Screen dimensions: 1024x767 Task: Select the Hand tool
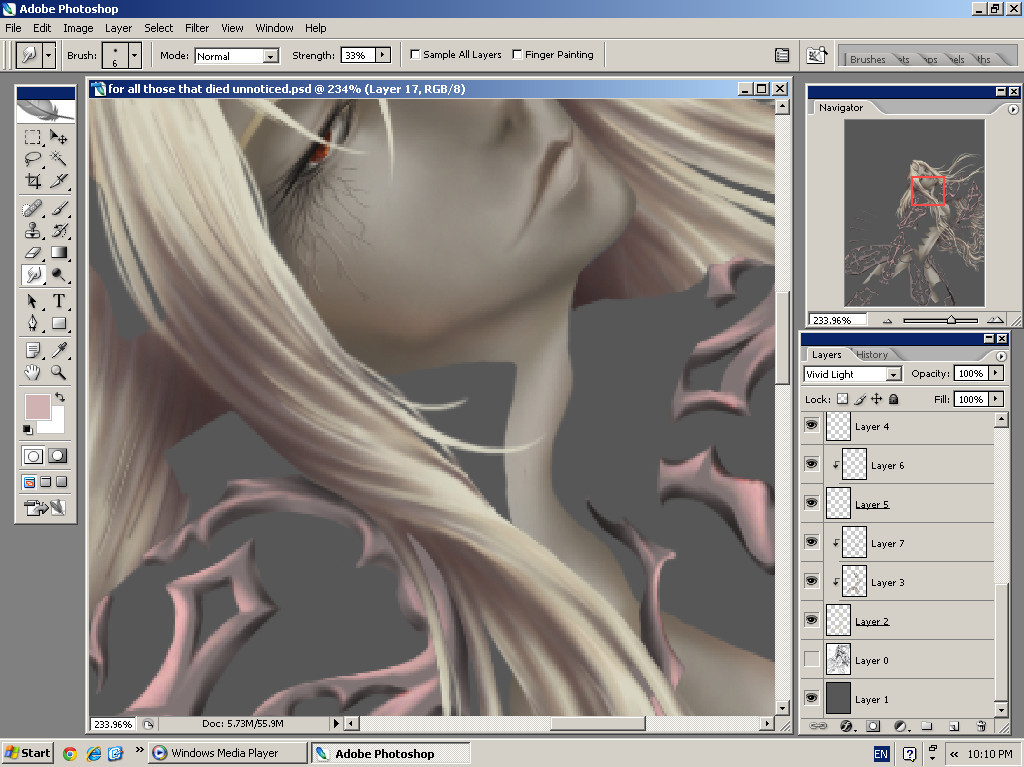tap(33, 372)
